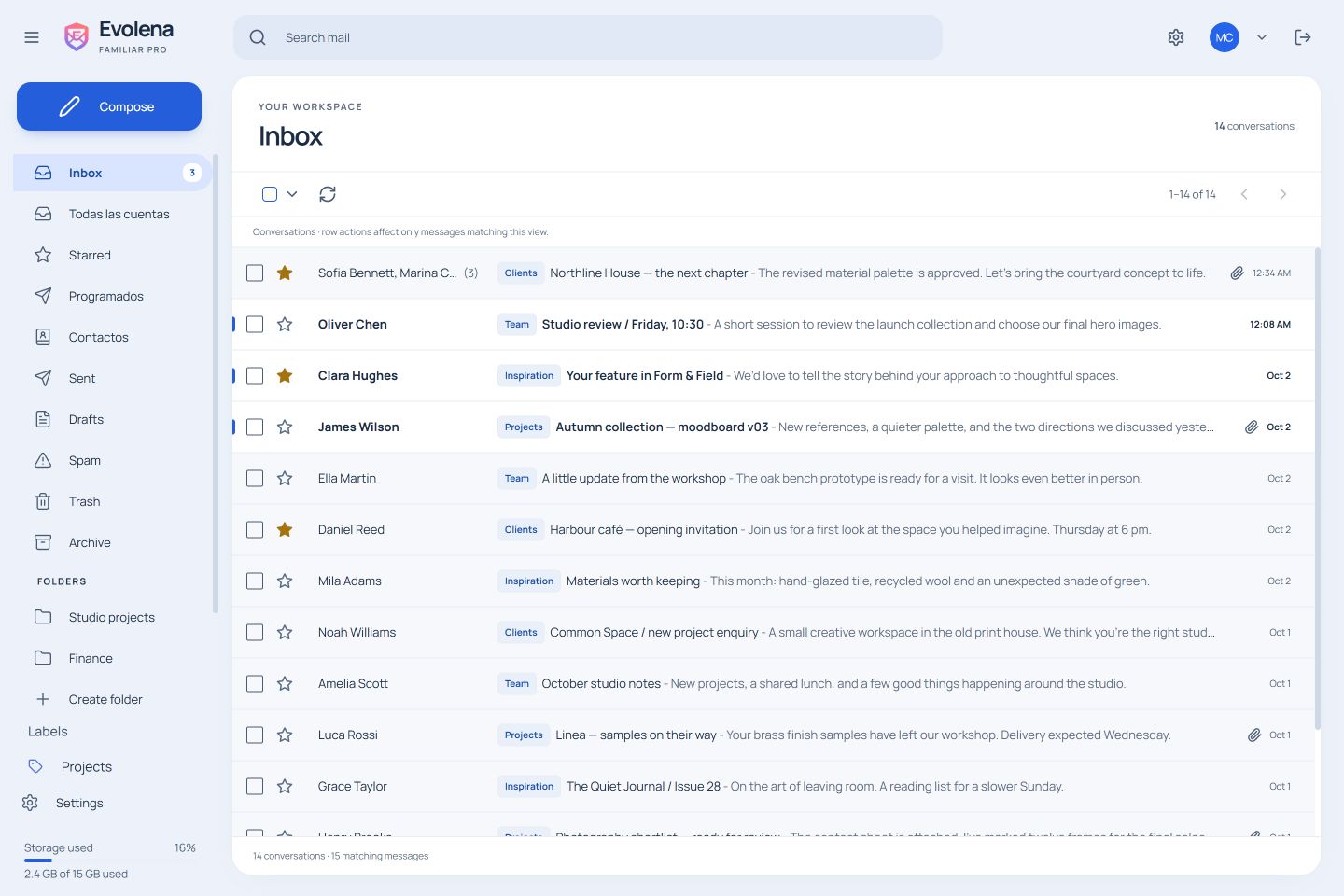Refresh the inbox conversation list
Viewport: 1344px width, 896px height.
328,194
